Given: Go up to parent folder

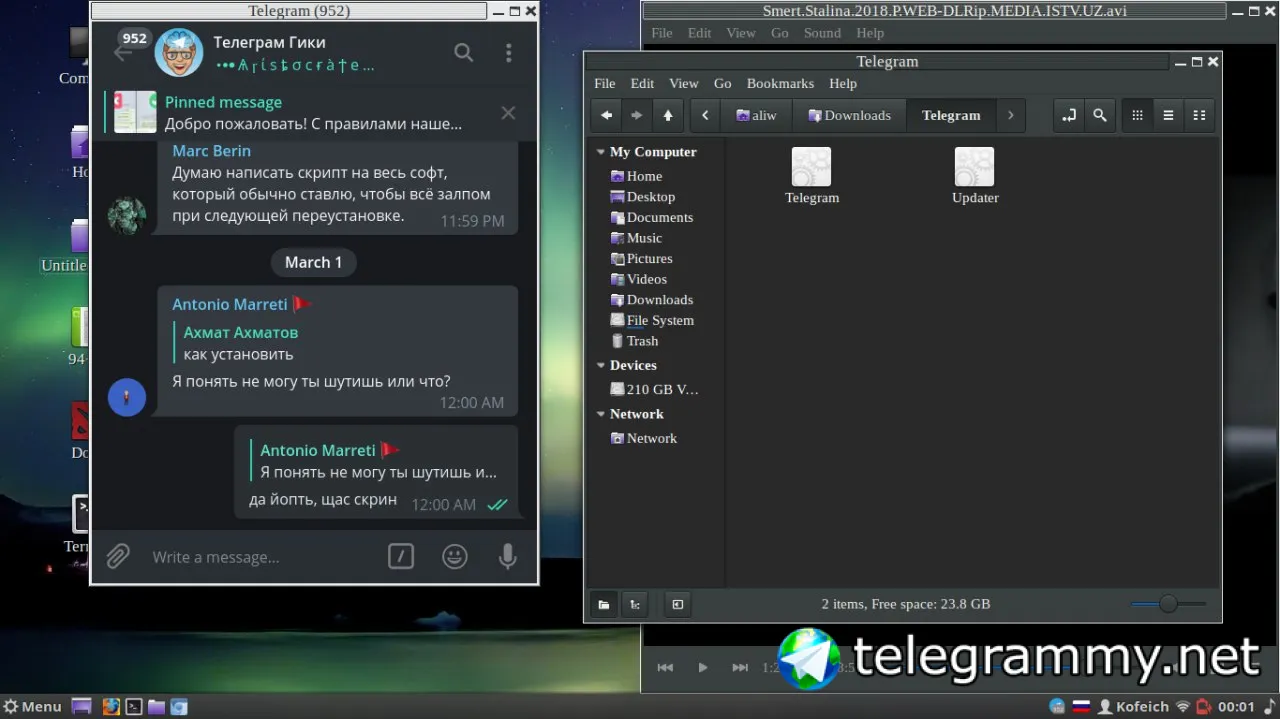Looking at the screenshot, I should pos(668,115).
